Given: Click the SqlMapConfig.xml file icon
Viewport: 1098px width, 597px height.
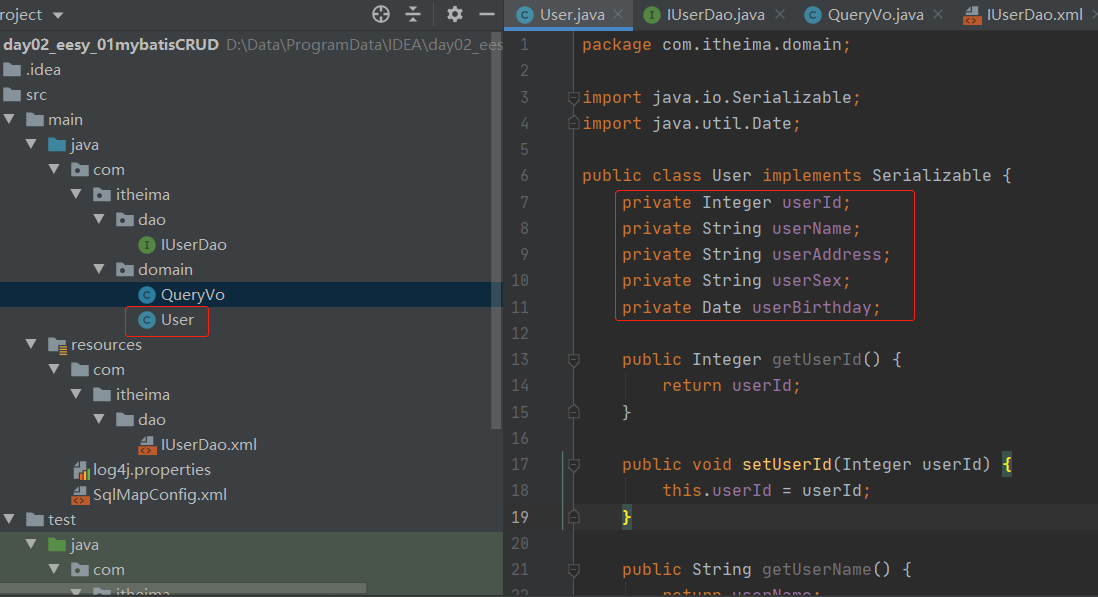Looking at the screenshot, I should coord(81,496).
